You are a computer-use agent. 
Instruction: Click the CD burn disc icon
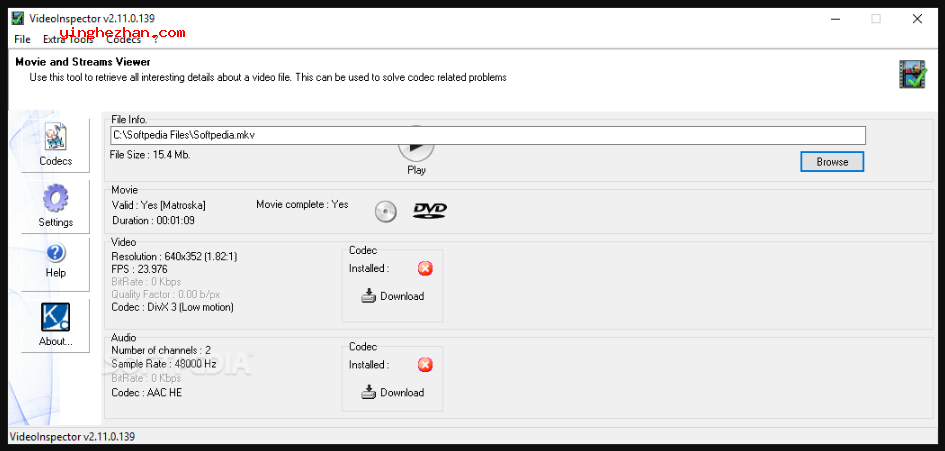tap(386, 212)
